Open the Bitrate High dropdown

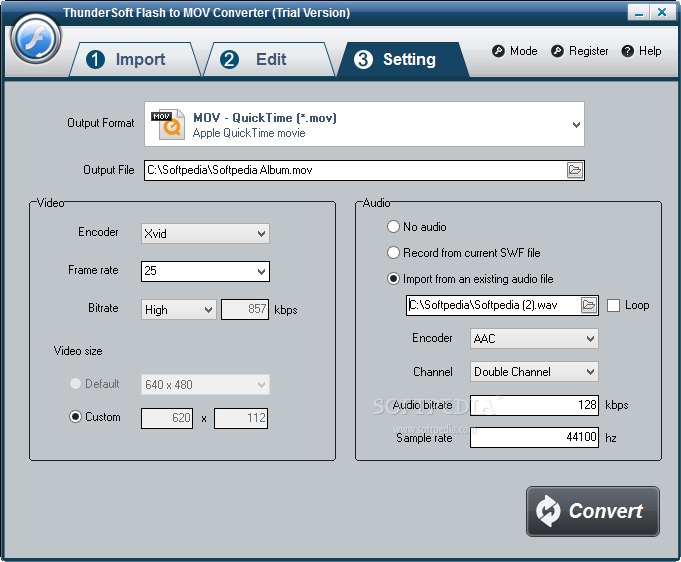pos(179,310)
